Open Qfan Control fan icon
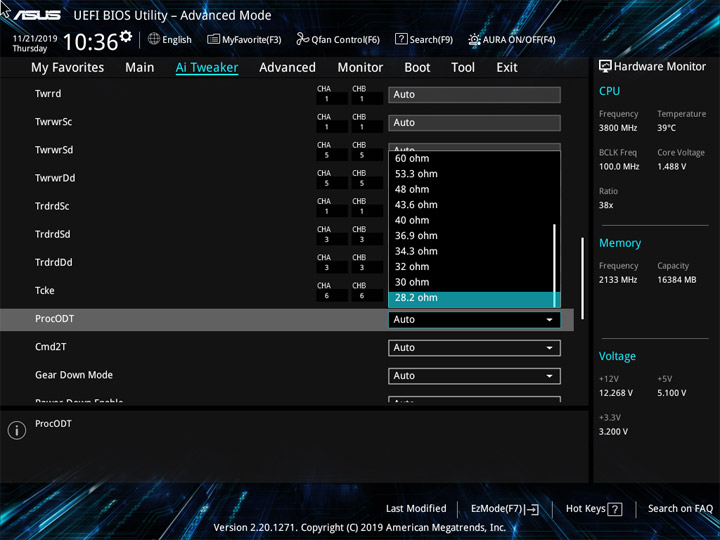The width and height of the screenshot is (720, 540). [302, 39]
